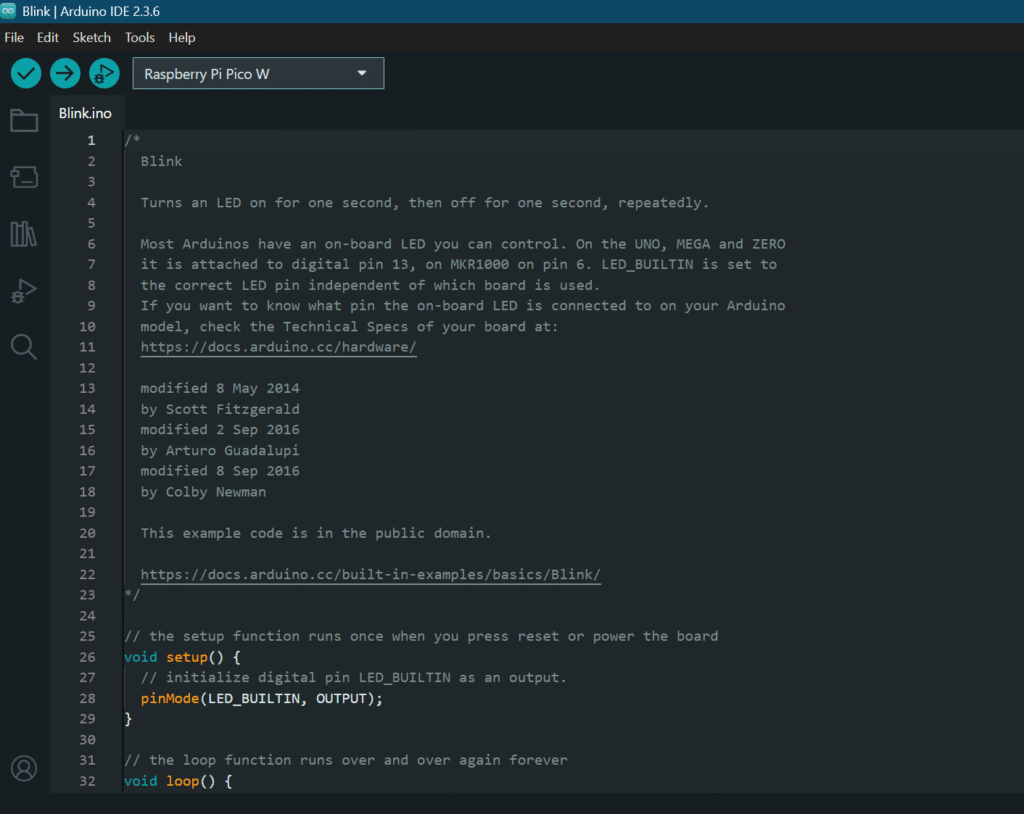Follow the built-in-examples Blink docs link

pos(370,574)
